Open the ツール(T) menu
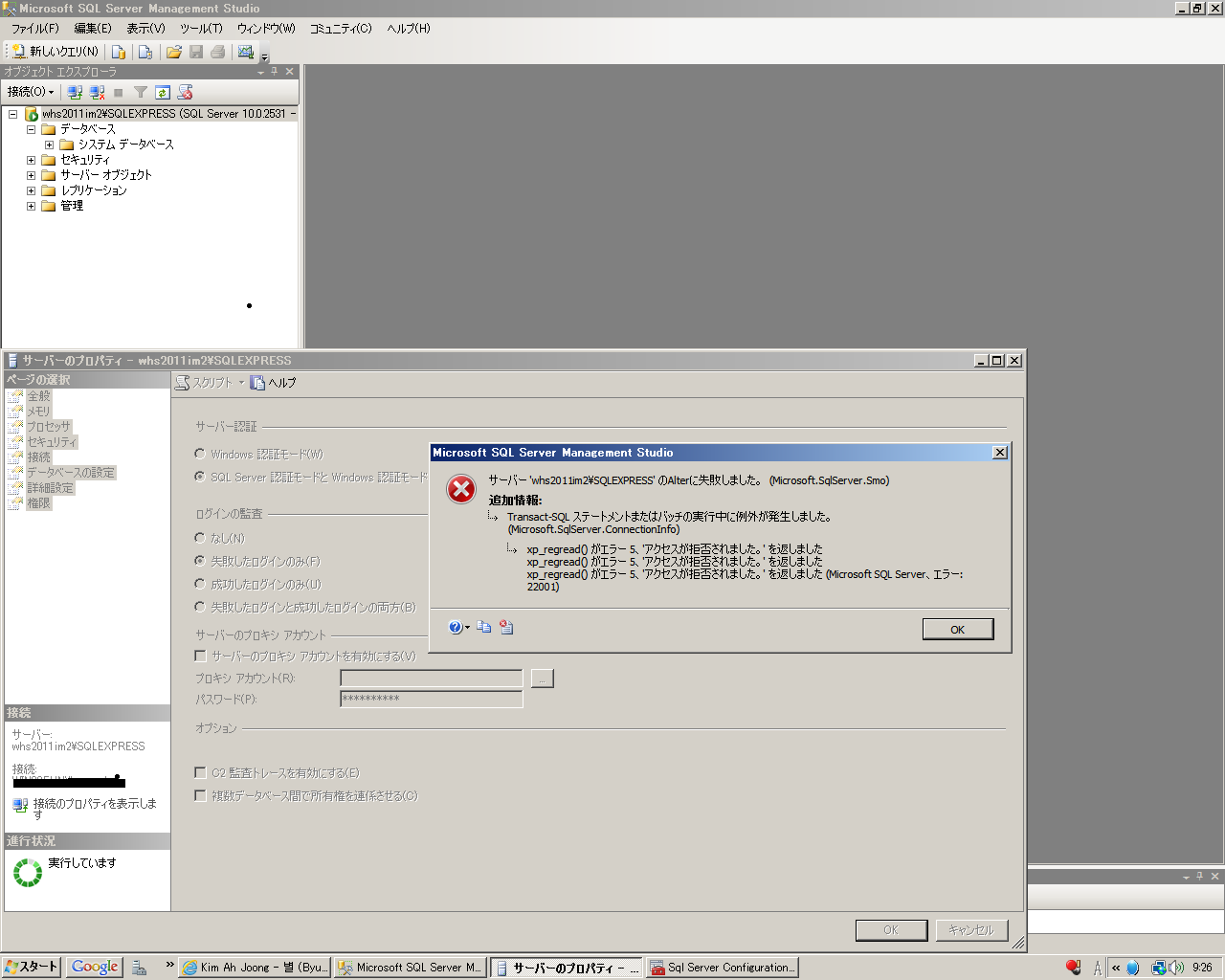Screen dimensions: 1225x980 (201, 29)
